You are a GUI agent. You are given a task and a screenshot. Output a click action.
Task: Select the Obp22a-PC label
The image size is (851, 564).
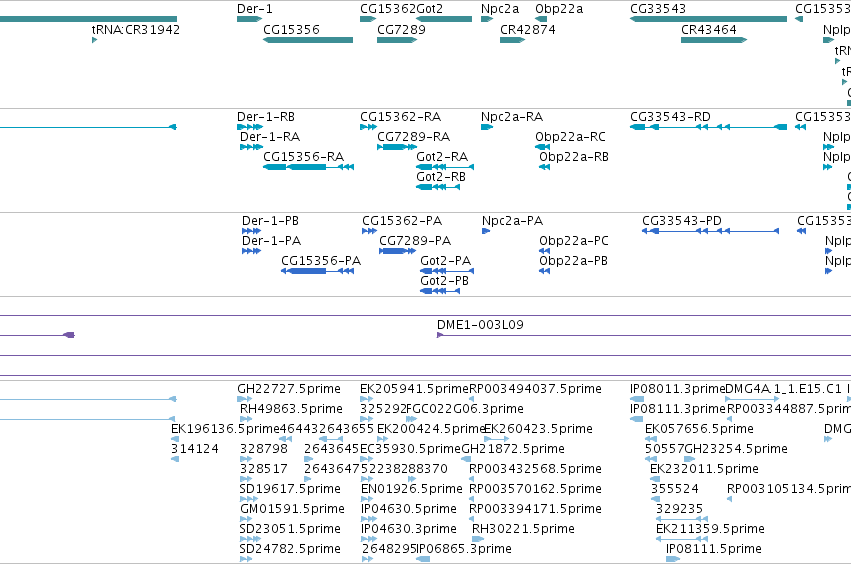point(574,241)
